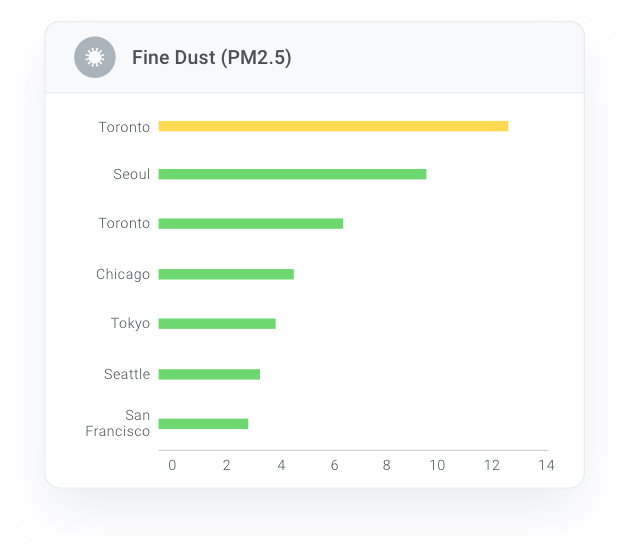Click axis tick value 0
Image resolution: width=629 pixels, height=556 pixels.
[172, 465]
